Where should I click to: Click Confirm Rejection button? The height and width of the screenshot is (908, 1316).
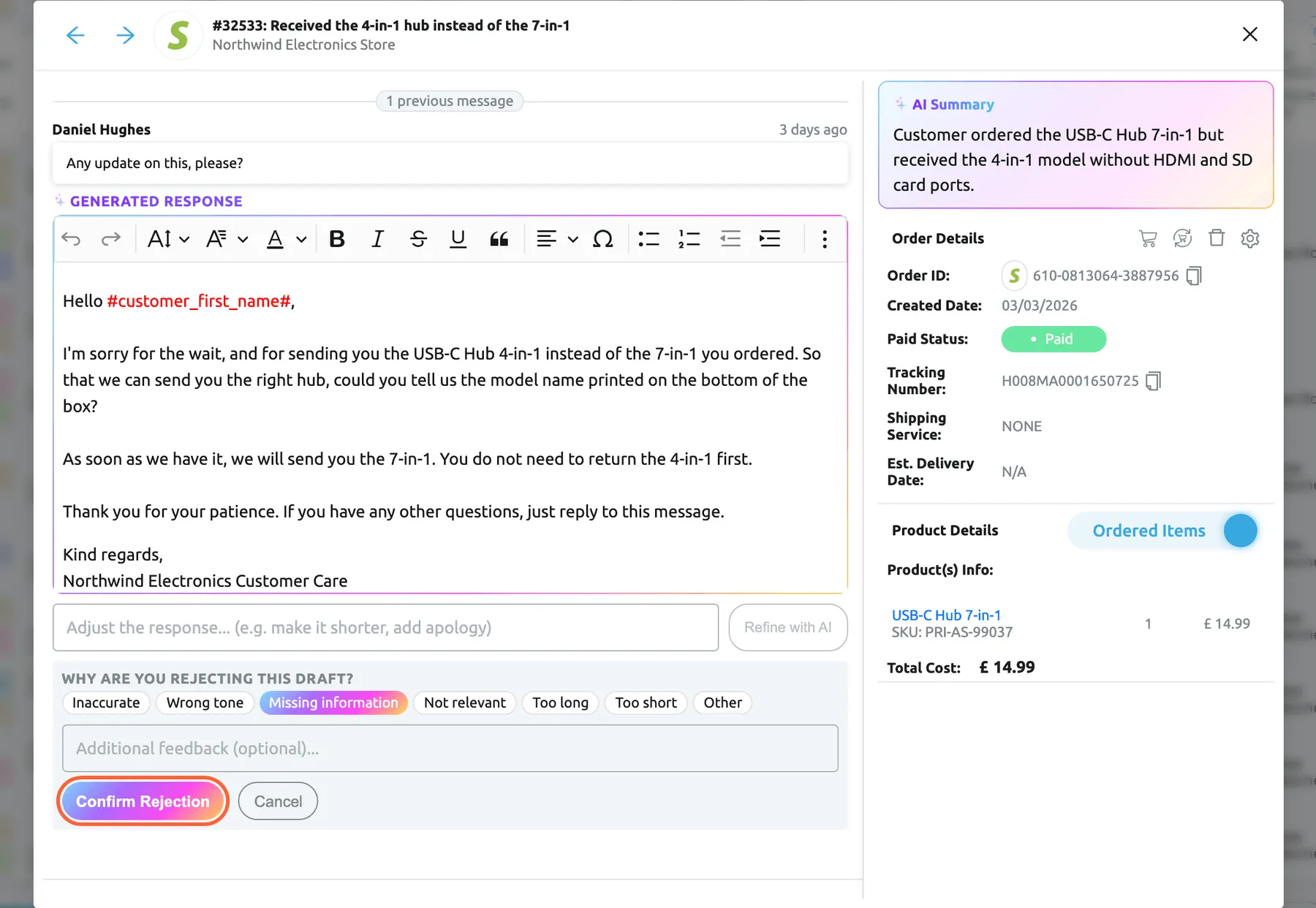143,801
